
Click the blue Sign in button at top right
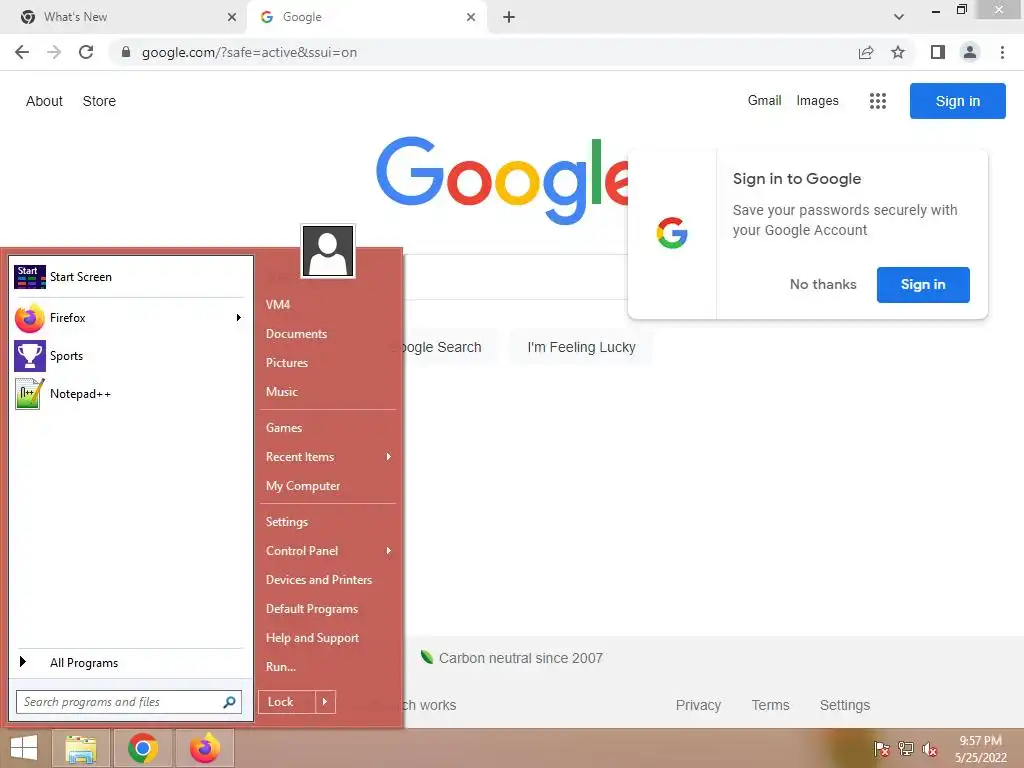pos(957,101)
